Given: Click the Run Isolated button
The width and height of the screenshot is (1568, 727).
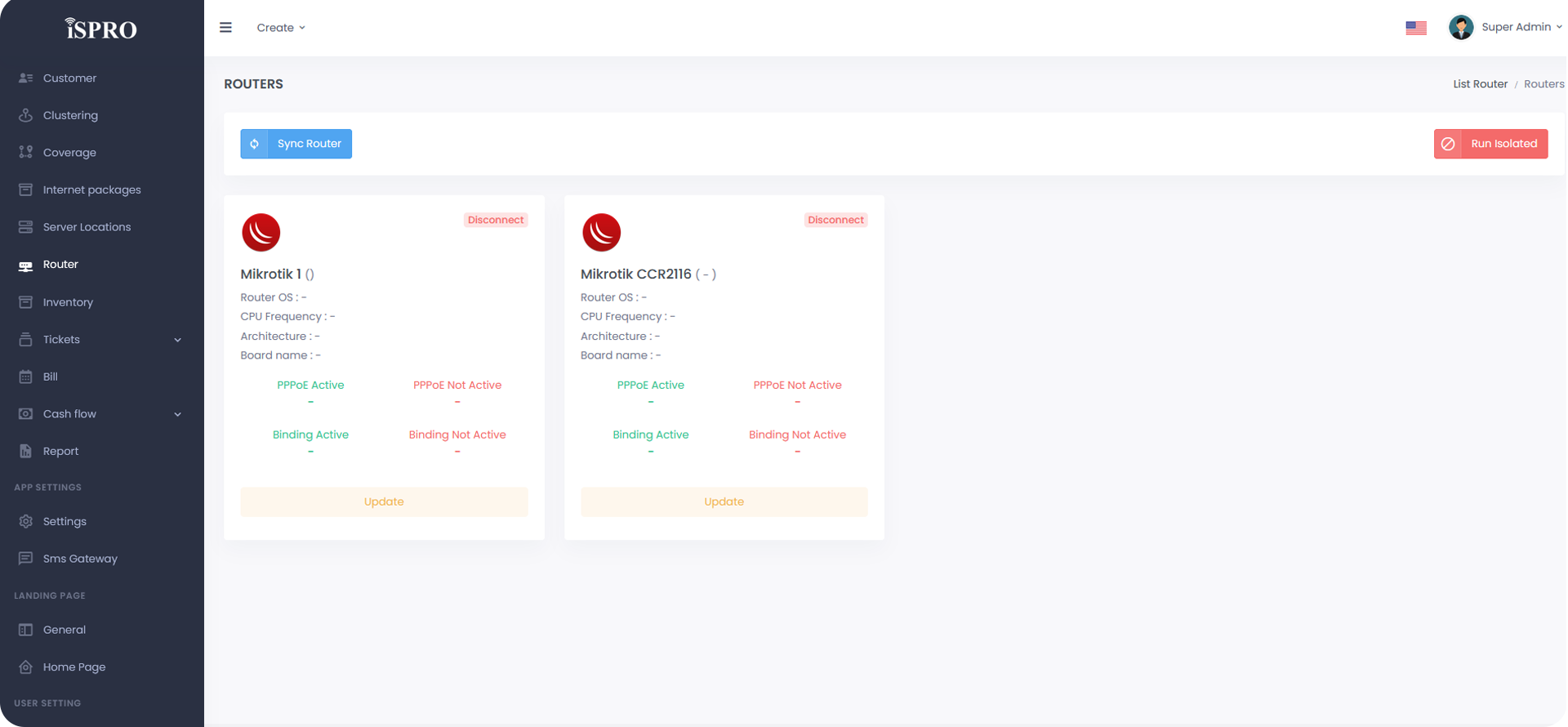Looking at the screenshot, I should [1490, 144].
